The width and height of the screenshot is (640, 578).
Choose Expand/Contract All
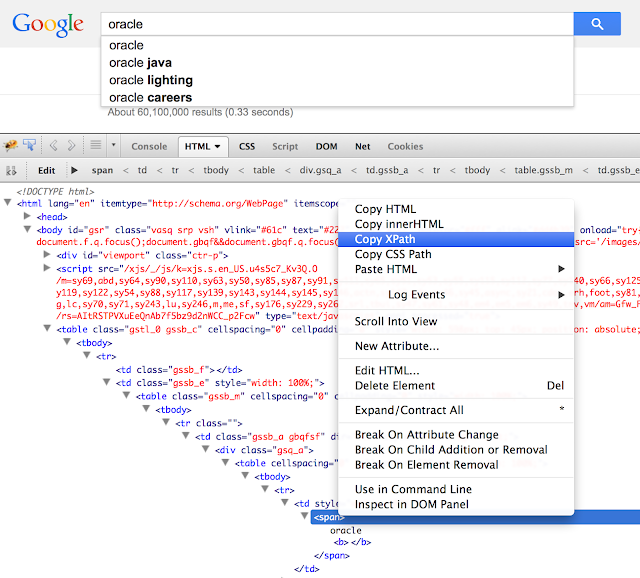[x=456, y=410]
